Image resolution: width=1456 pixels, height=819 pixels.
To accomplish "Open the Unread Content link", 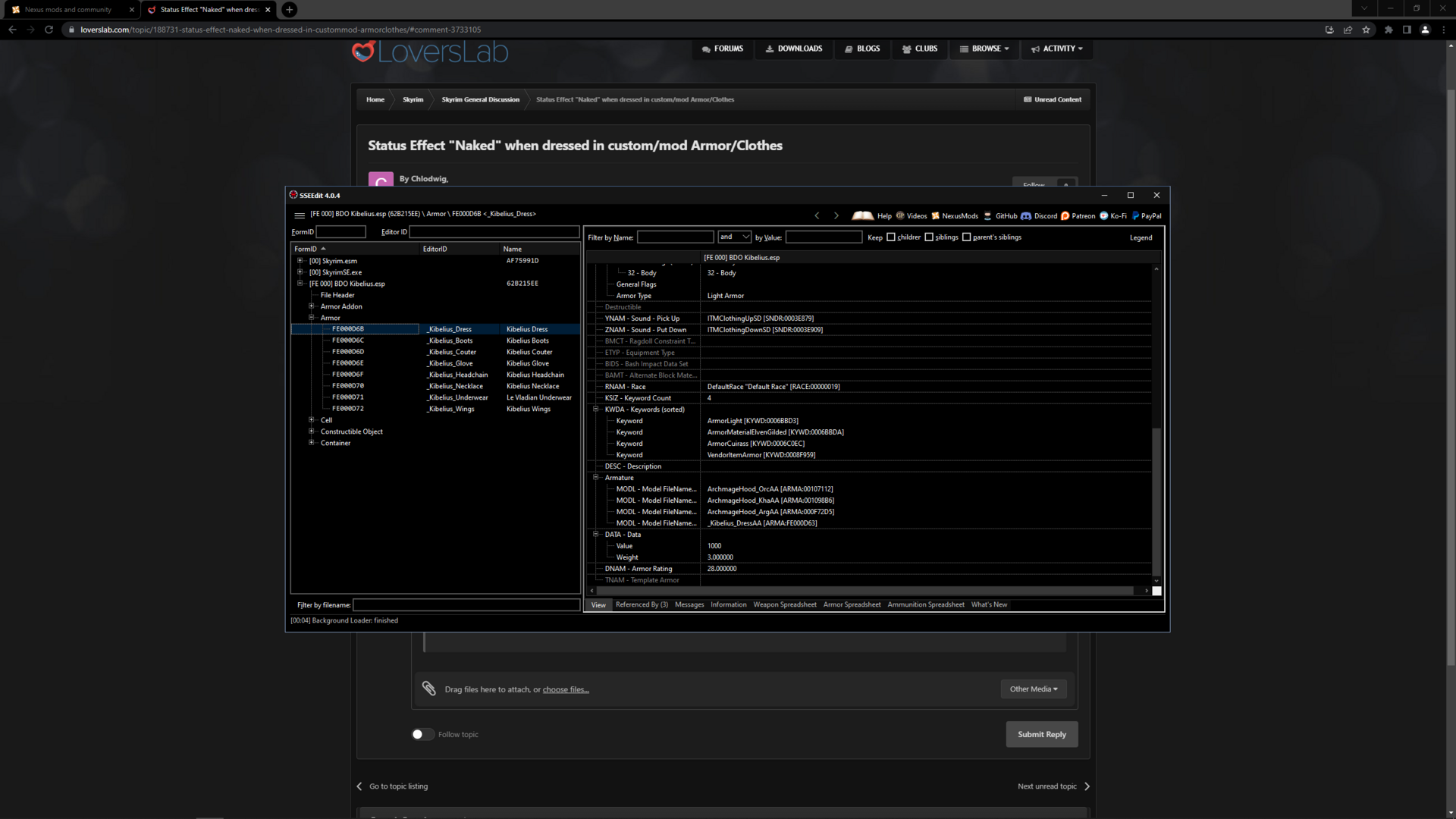I will (1053, 99).
